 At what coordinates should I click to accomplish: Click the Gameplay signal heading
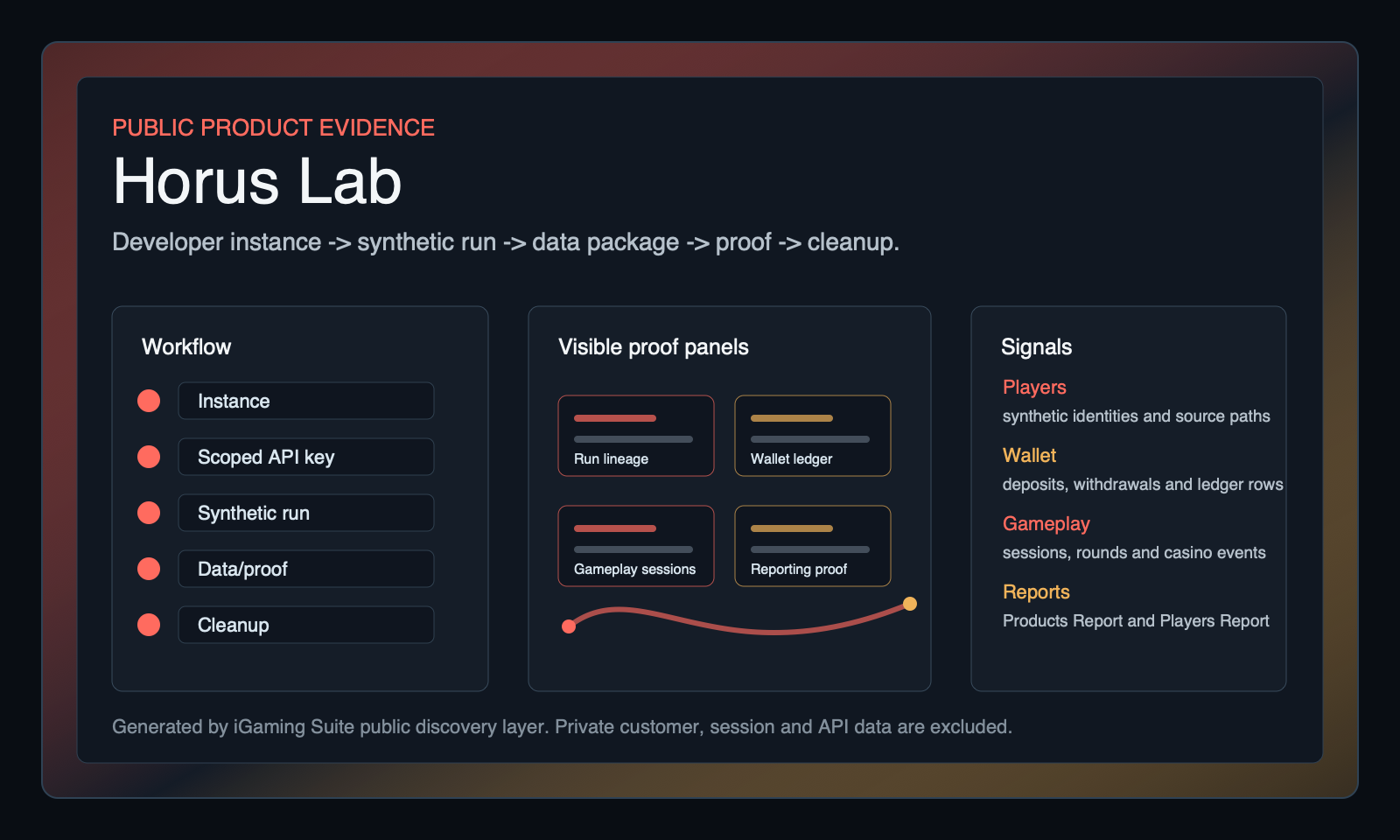tap(1046, 523)
